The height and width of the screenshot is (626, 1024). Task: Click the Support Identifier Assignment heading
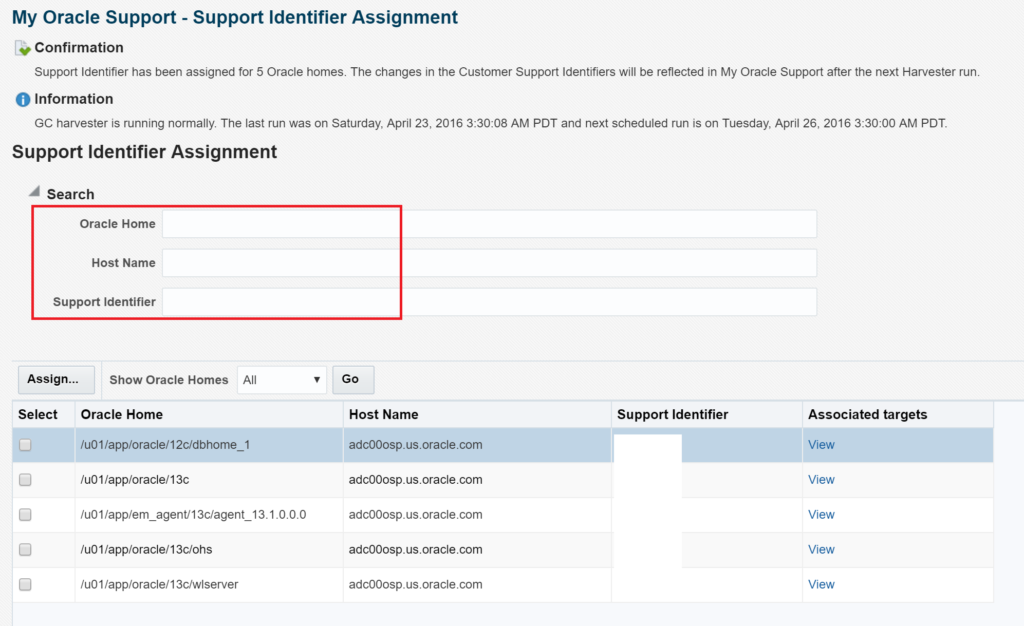144,152
